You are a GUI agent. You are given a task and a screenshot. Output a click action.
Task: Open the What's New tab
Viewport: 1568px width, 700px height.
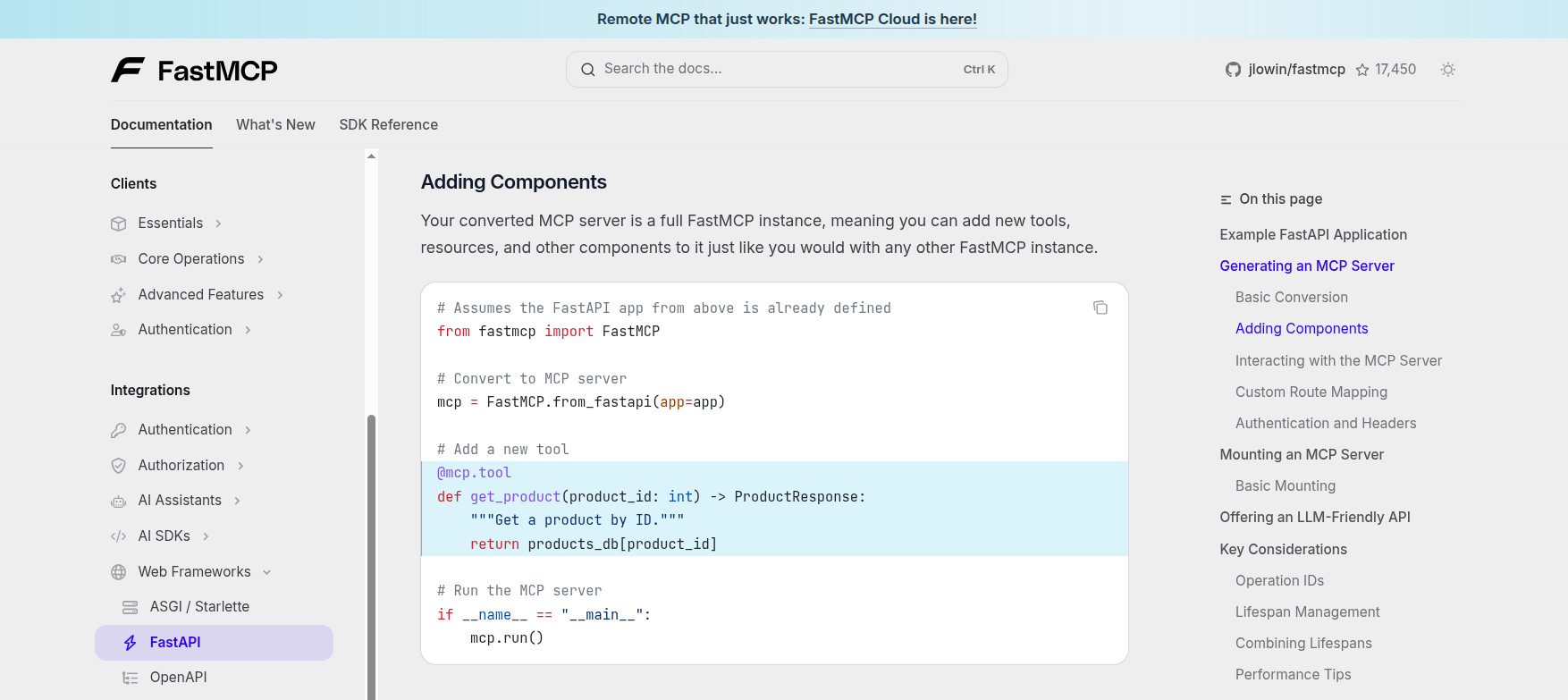[275, 124]
